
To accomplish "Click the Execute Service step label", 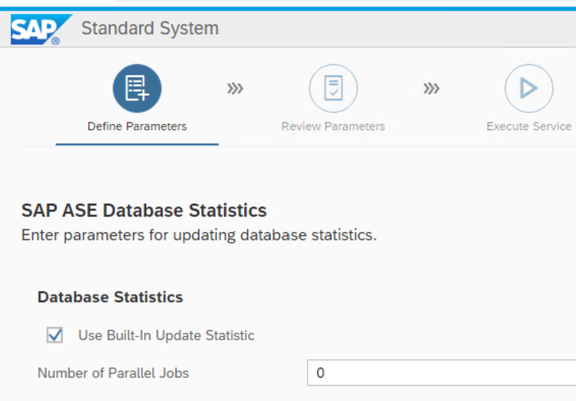I will [x=529, y=126].
